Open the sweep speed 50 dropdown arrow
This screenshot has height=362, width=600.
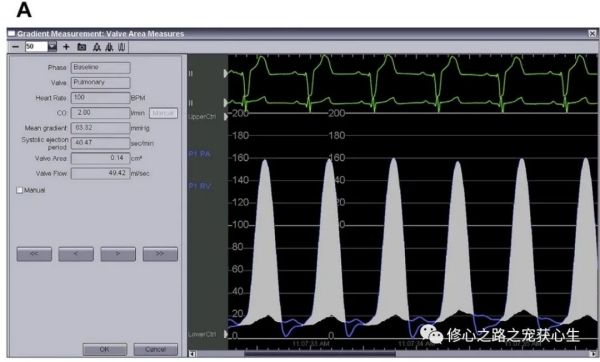pos(52,47)
